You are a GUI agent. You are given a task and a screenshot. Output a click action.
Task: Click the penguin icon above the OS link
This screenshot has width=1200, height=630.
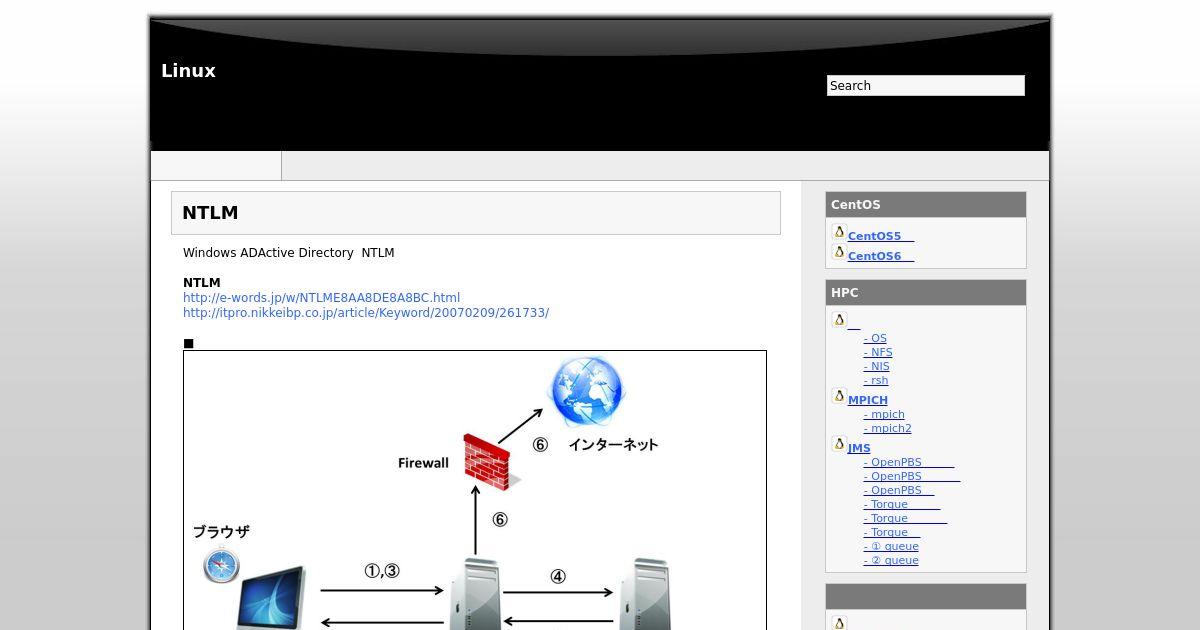839,320
